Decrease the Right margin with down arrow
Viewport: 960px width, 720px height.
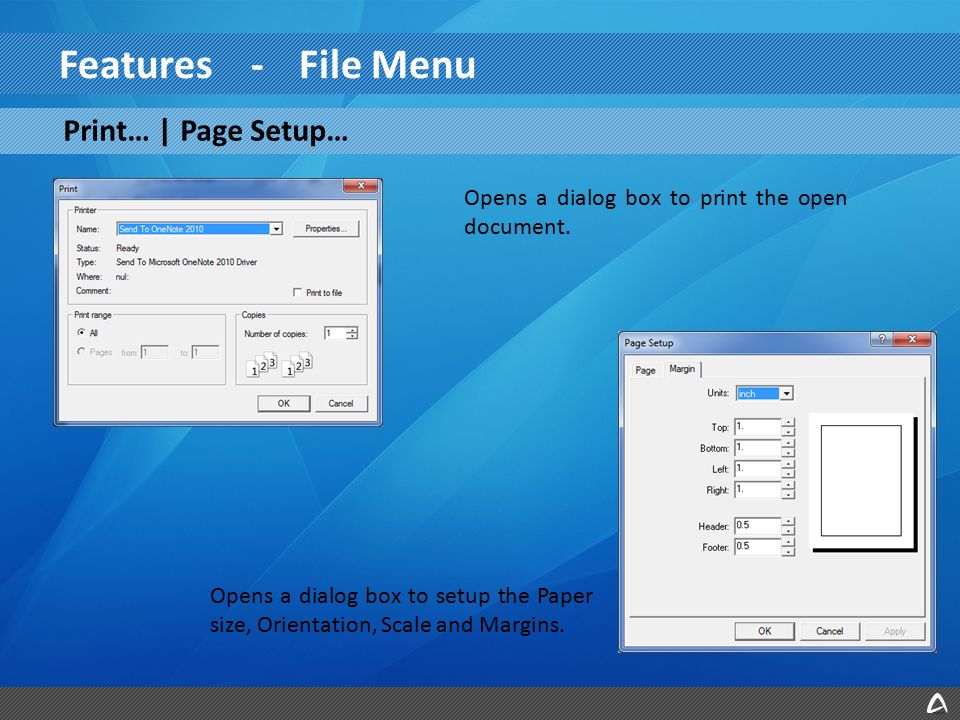(x=789, y=494)
